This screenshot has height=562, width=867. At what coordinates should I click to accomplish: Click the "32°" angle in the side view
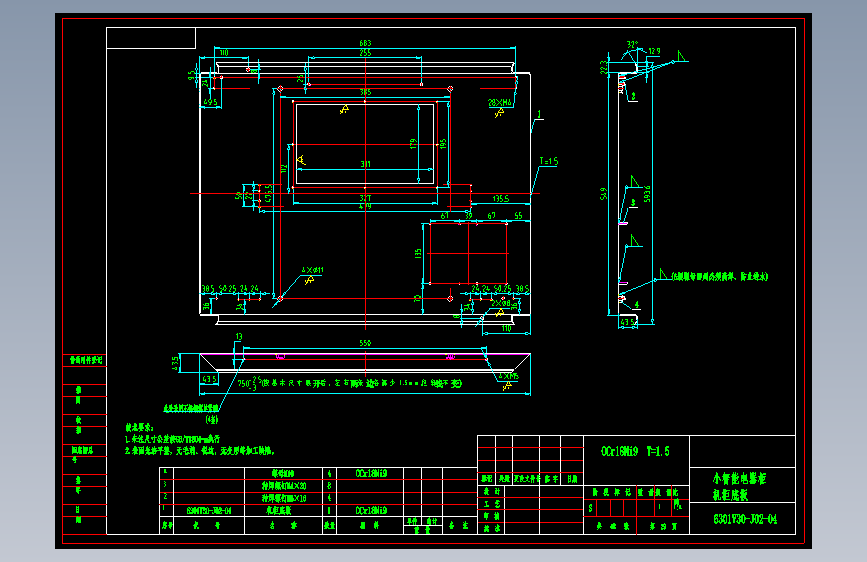[x=632, y=44]
